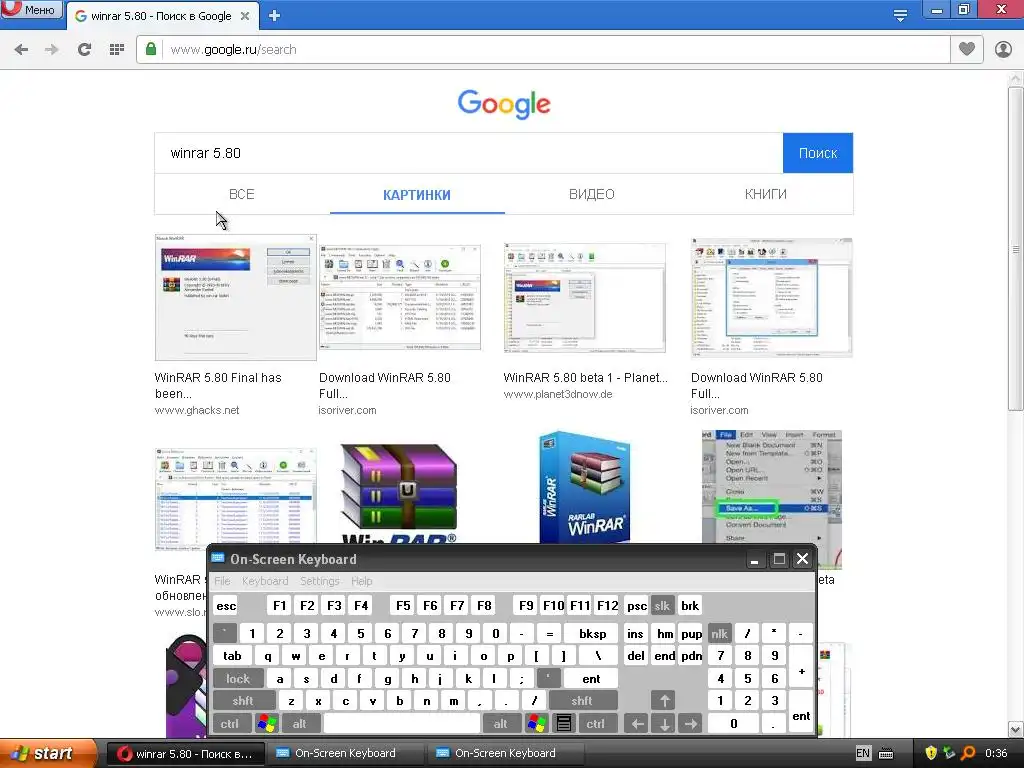This screenshot has width=1024, height=768.
Task: Open the КНИГИ tab
Action: 765,194
